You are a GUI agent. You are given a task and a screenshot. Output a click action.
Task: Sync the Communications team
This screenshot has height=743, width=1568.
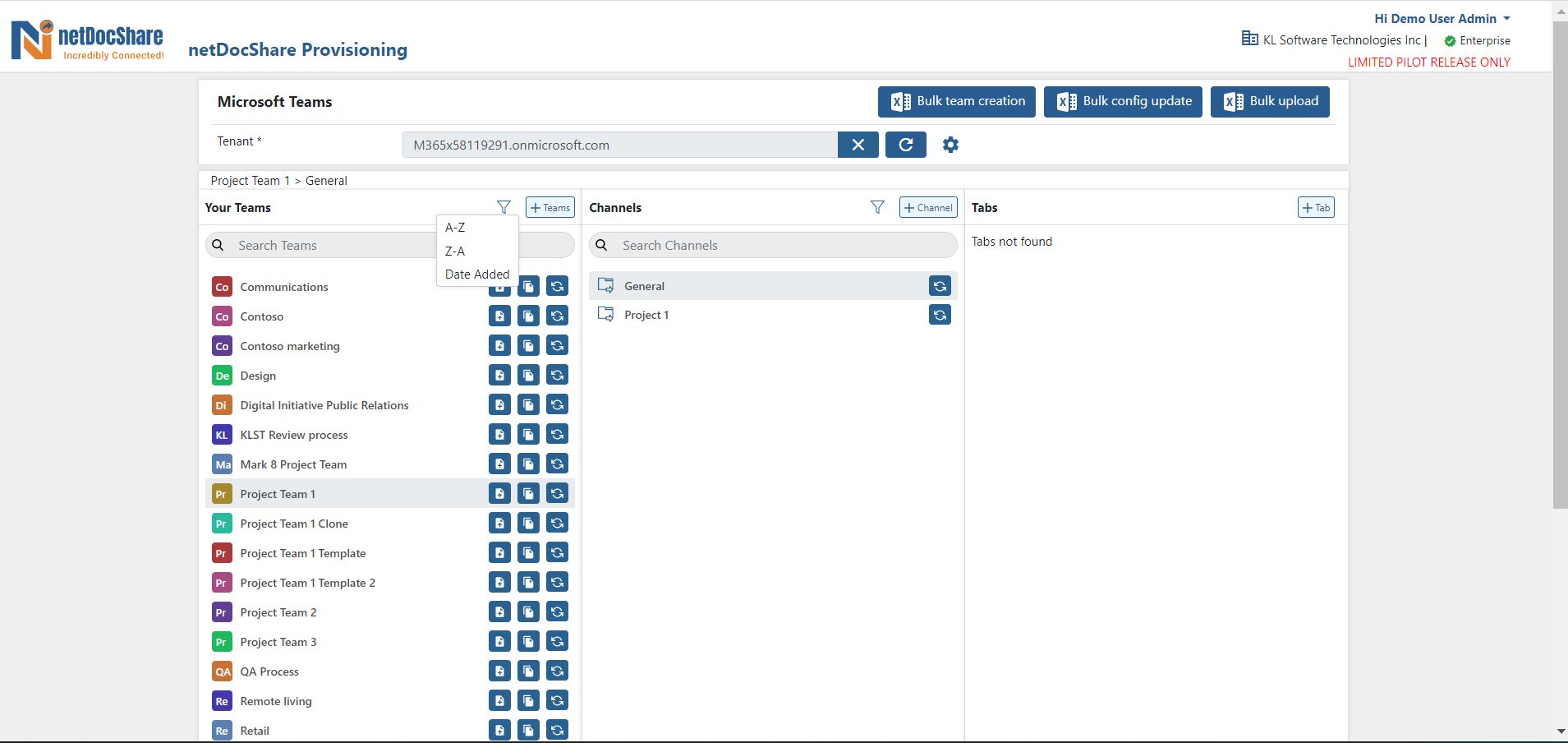[x=557, y=286]
